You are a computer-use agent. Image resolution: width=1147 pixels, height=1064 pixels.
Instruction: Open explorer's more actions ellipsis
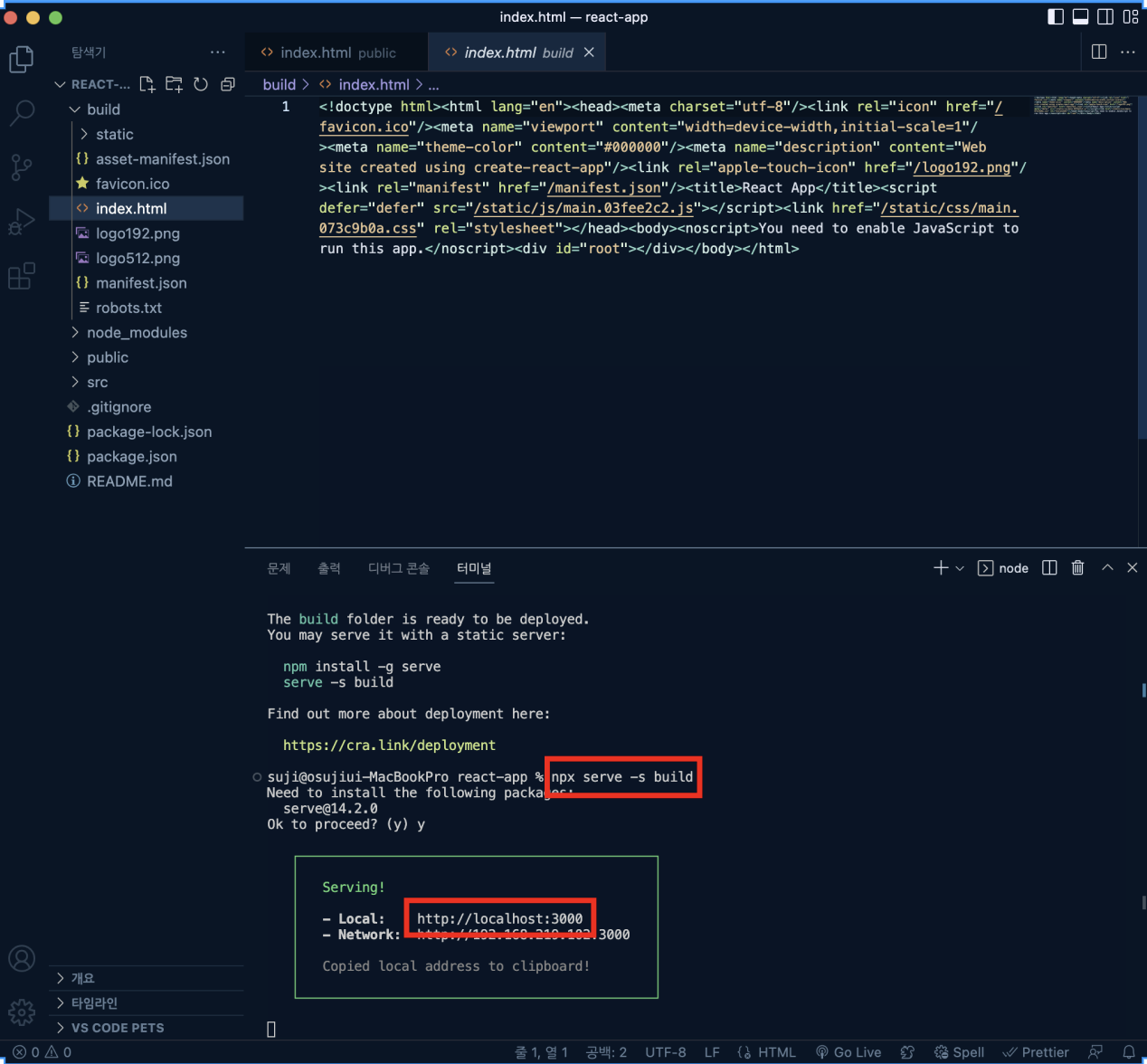[218, 52]
